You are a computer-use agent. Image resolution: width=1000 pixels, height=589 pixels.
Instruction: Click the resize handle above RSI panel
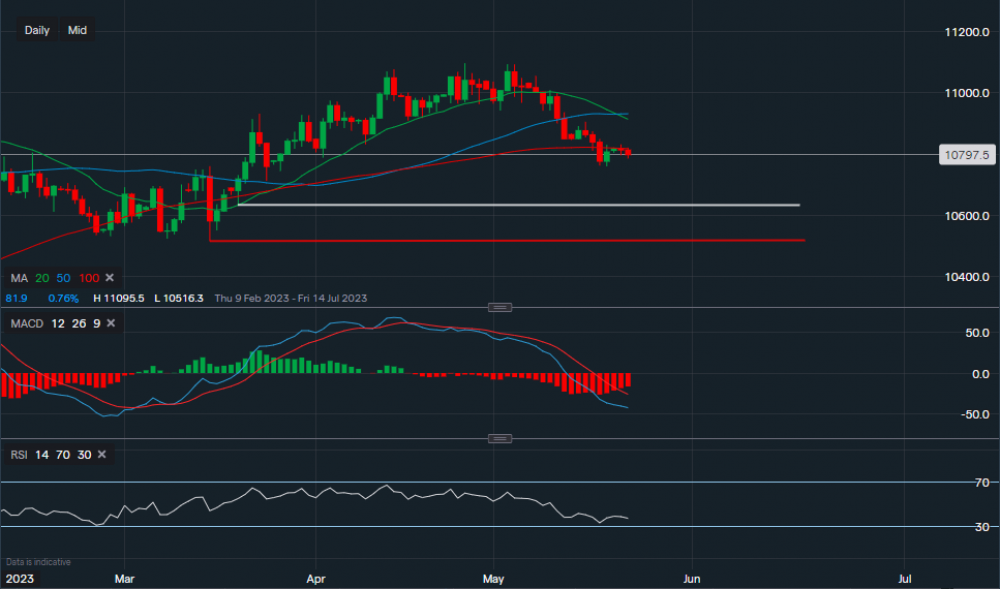click(500, 438)
